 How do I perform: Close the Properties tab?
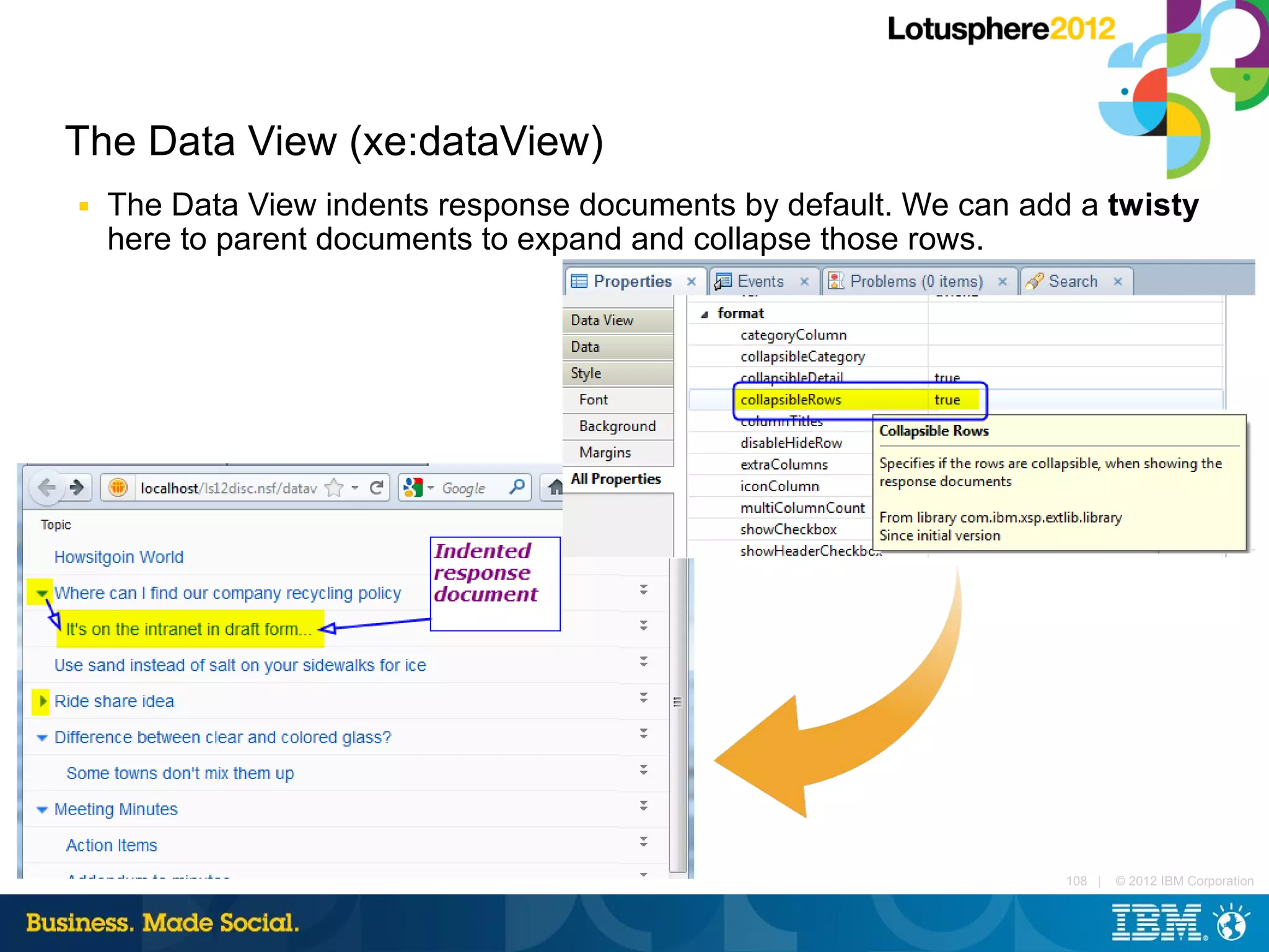click(692, 281)
